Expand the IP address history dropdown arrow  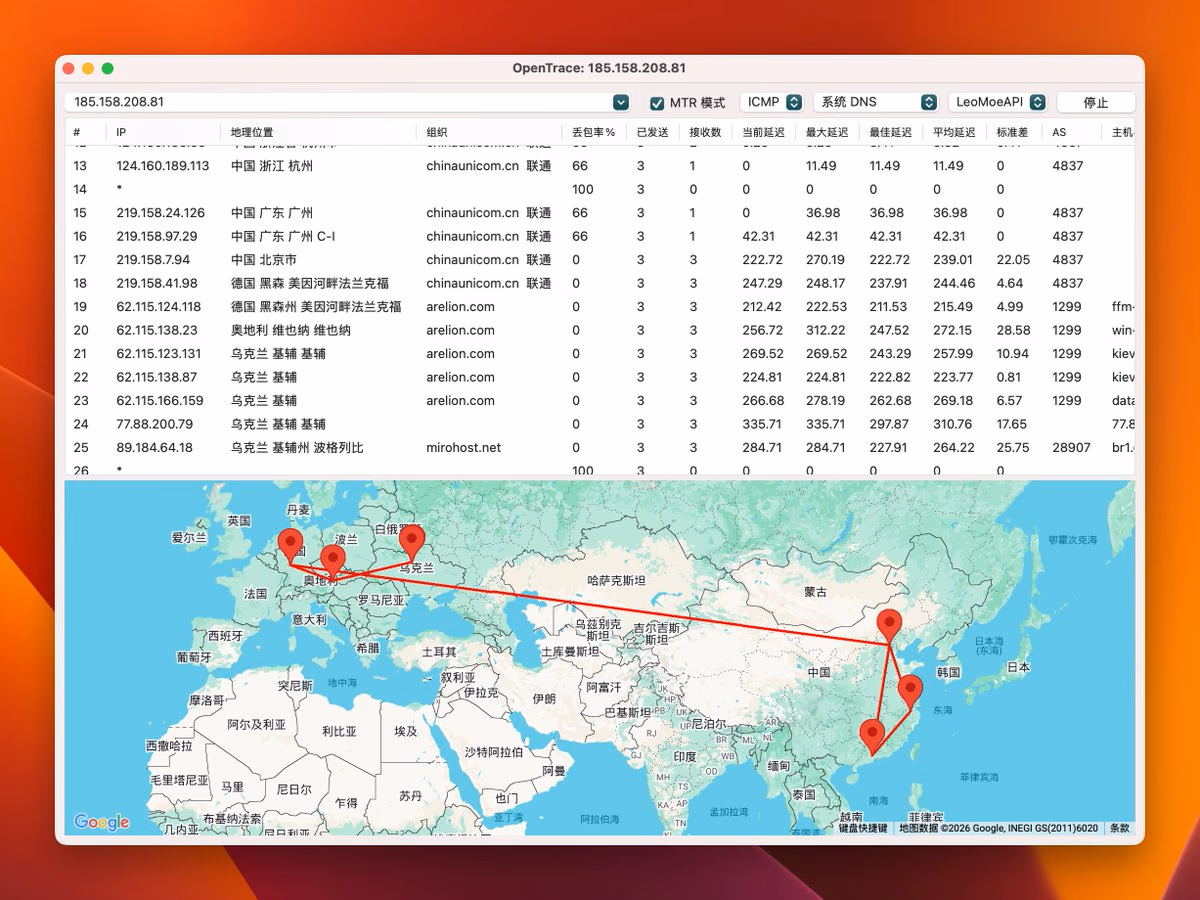tap(620, 101)
